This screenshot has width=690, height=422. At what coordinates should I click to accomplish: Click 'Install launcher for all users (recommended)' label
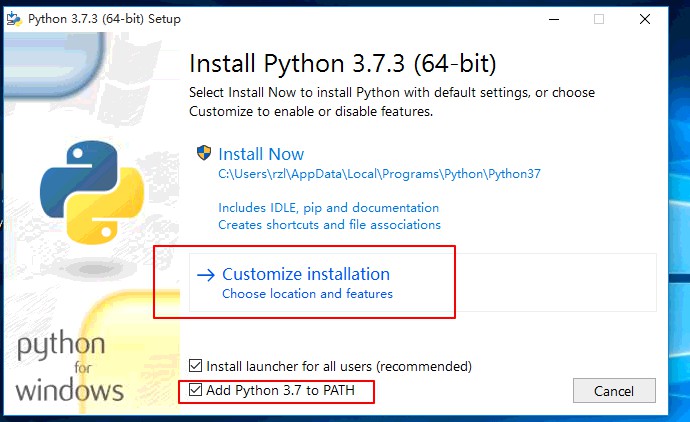(339, 366)
